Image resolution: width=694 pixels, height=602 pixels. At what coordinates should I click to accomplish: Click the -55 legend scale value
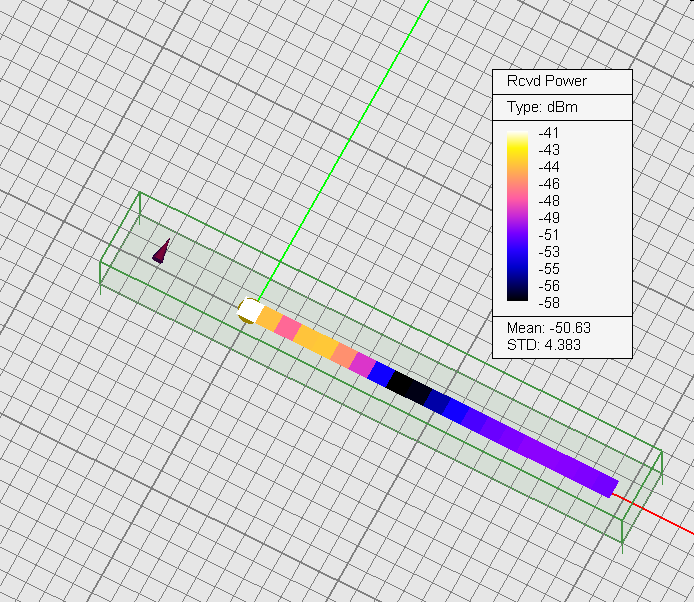(x=549, y=269)
